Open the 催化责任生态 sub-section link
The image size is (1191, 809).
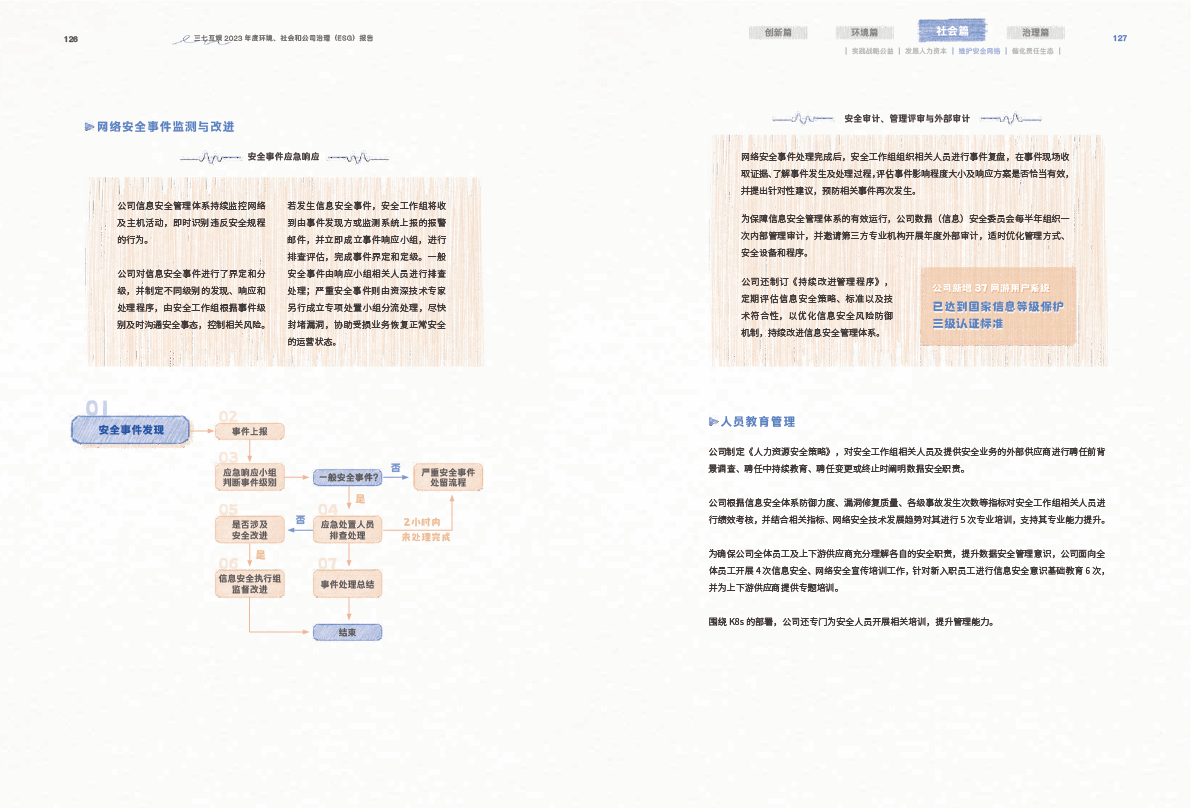point(1033,50)
